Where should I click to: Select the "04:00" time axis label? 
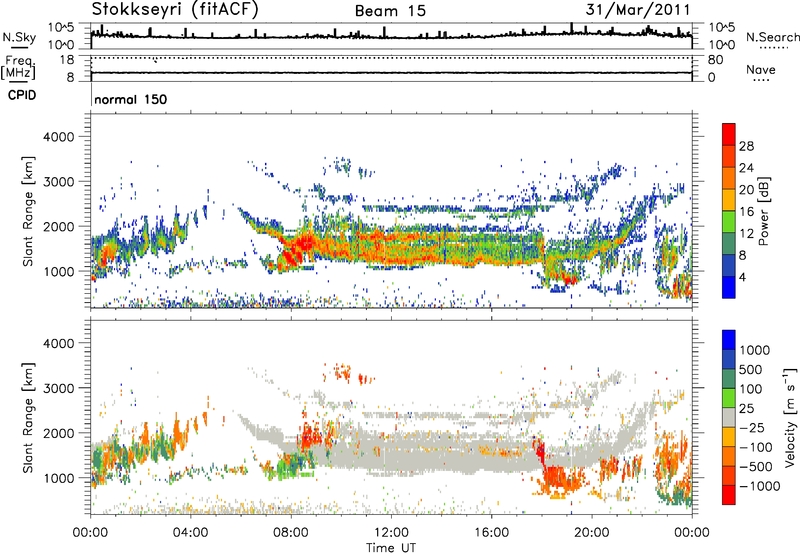point(191,533)
